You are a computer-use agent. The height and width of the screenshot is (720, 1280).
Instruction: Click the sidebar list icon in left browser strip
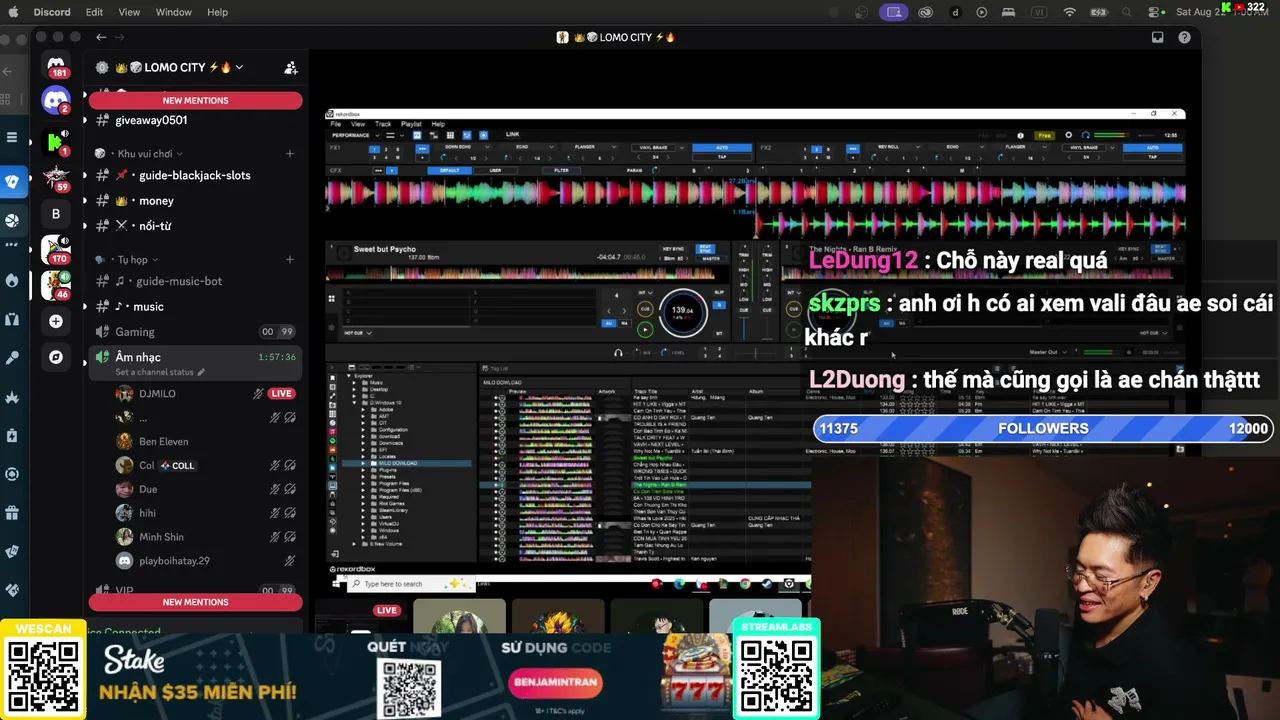(x=12, y=137)
